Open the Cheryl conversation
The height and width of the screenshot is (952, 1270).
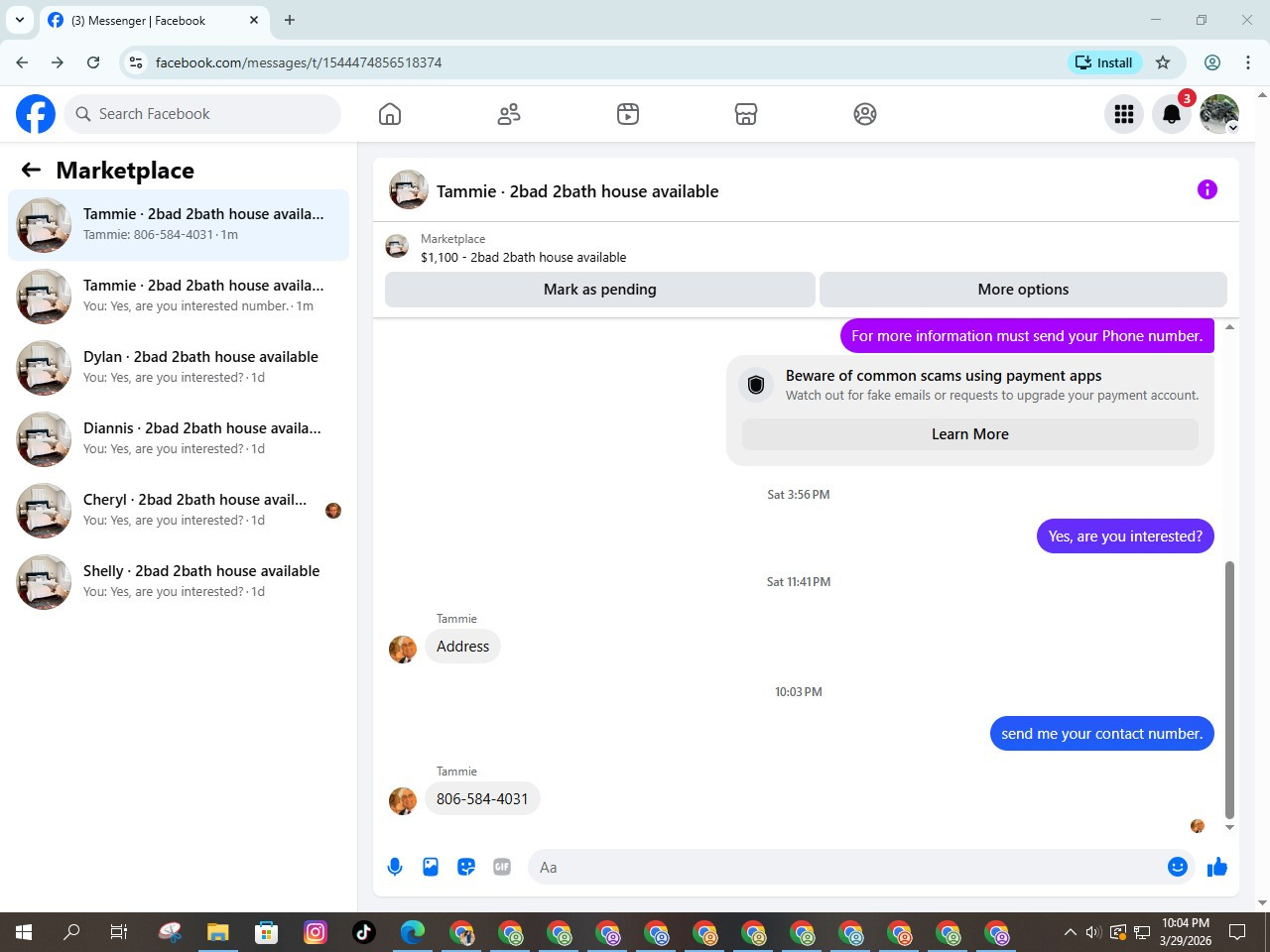[x=179, y=511]
